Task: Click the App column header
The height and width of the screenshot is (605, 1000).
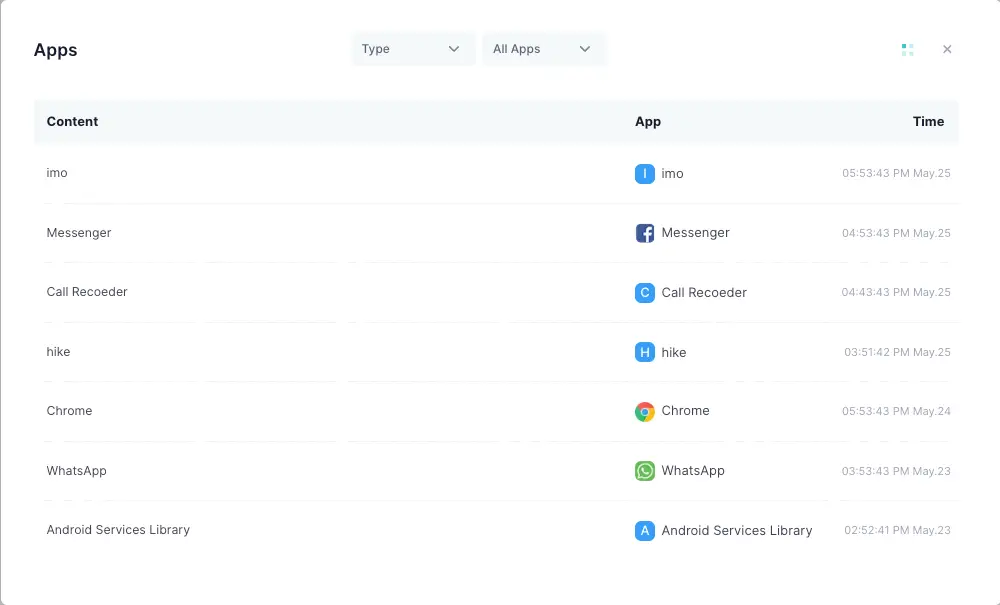Action: [x=647, y=121]
